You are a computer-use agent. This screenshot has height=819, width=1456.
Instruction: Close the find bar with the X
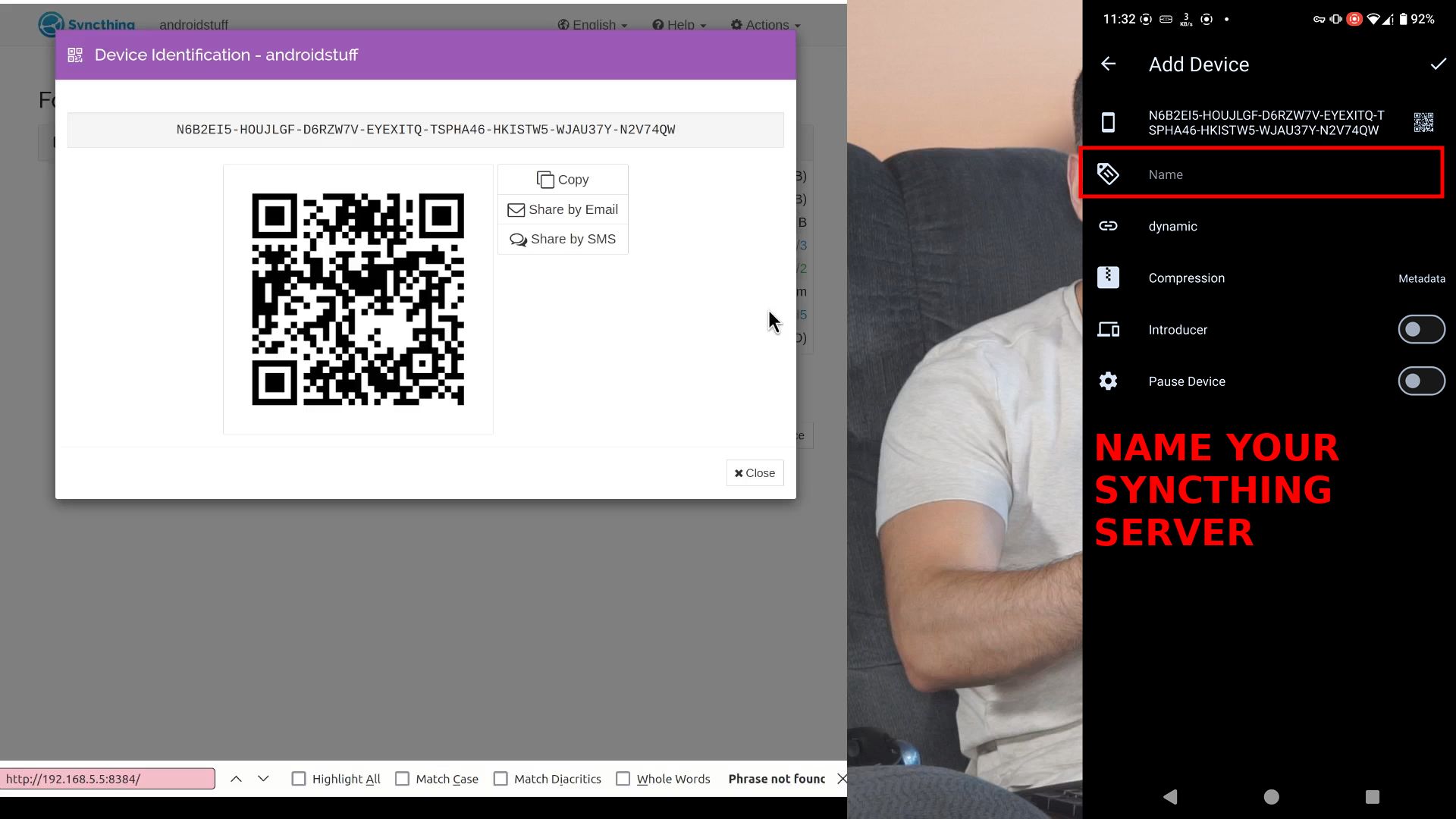point(842,779)
